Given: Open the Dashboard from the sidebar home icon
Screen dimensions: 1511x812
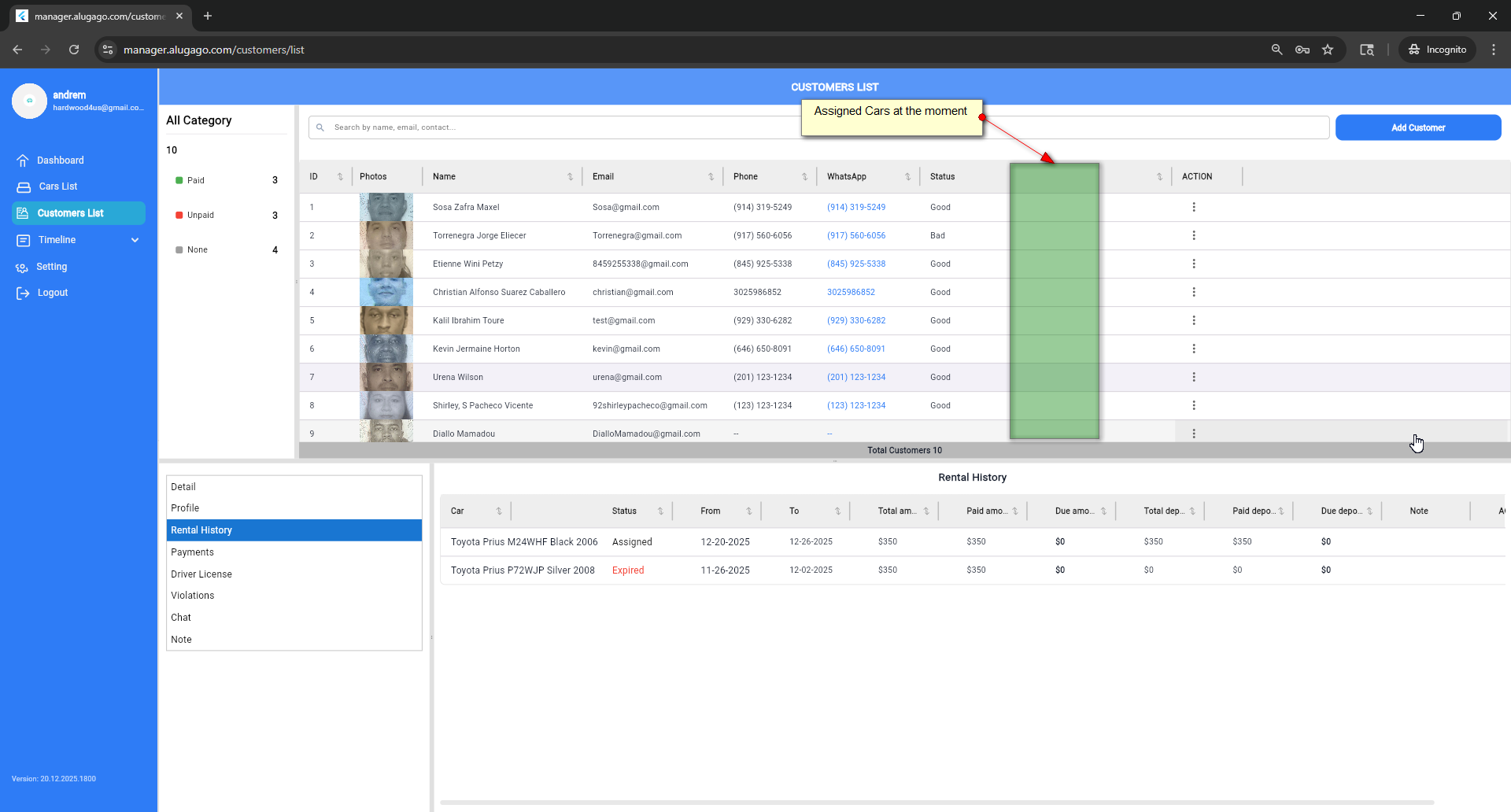Looking at the screenshot, I should click(23, 161).
